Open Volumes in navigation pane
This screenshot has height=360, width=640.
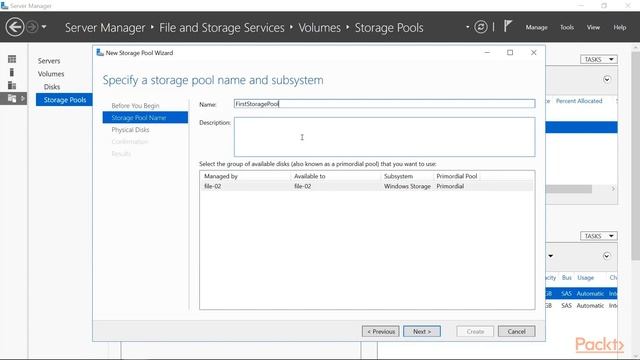(x=51, y=74)
